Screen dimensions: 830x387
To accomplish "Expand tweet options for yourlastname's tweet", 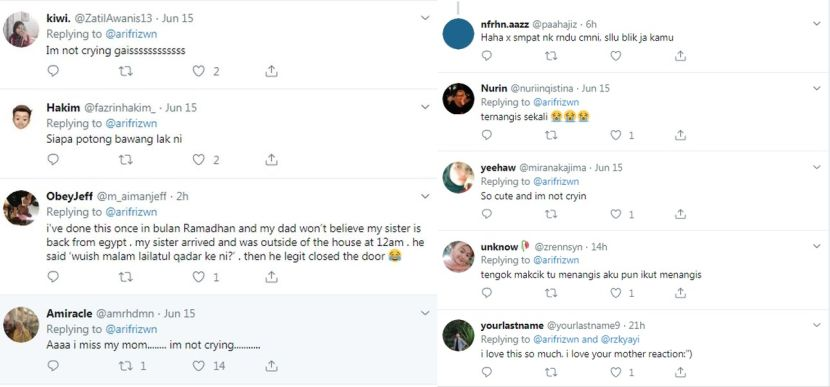I will (x=816, y=325).
